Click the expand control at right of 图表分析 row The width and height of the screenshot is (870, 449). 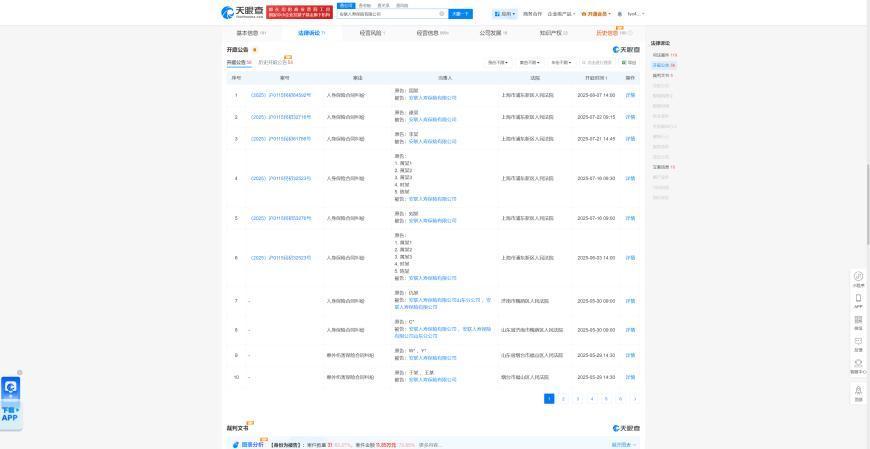(624, 445)
